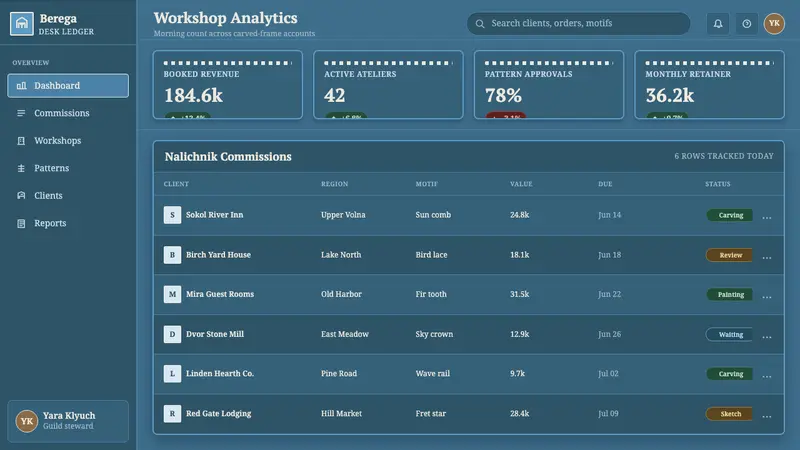Sort table by Client column
Viewport: 800px width, 450px height.
[176, 184]
